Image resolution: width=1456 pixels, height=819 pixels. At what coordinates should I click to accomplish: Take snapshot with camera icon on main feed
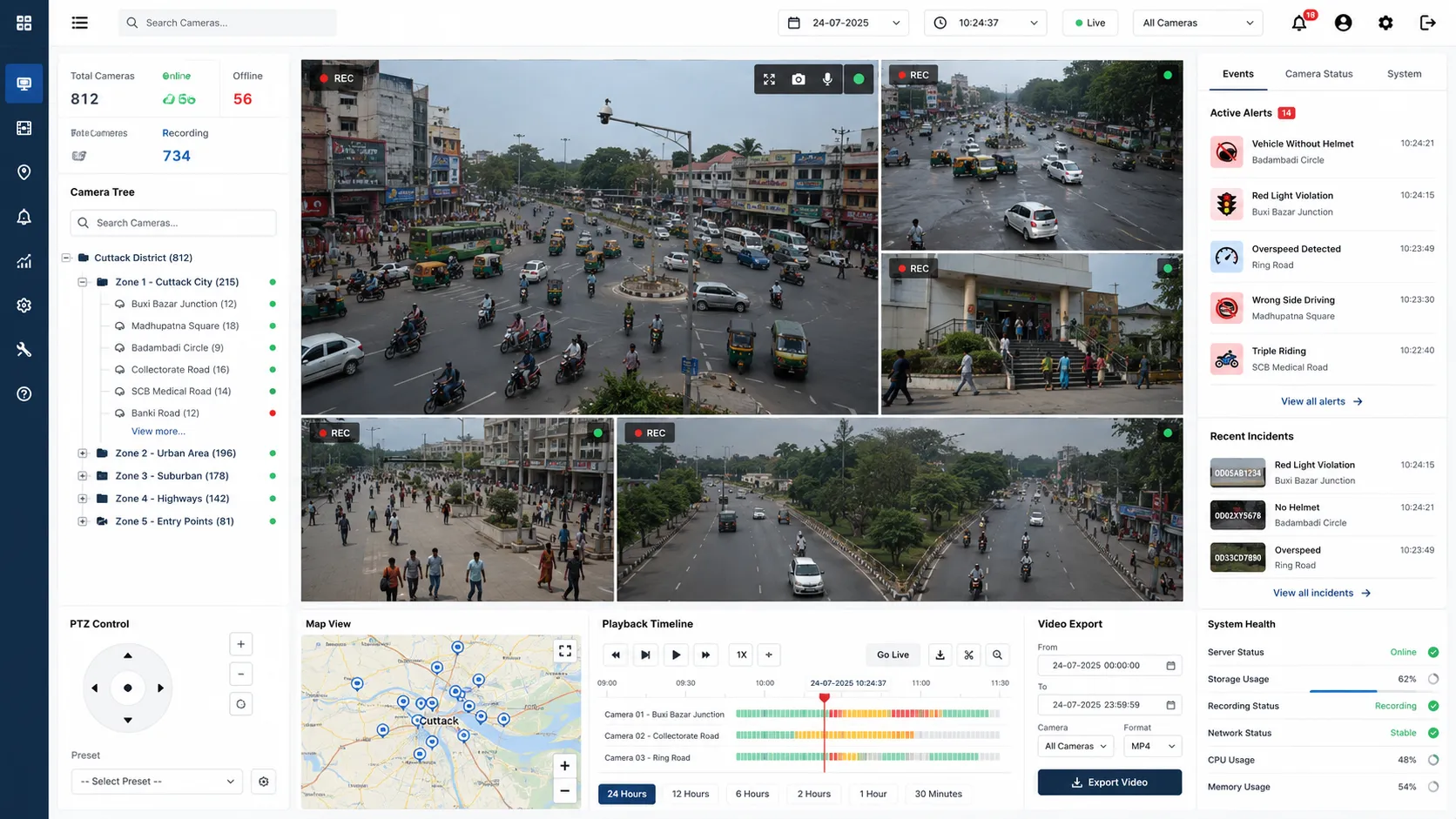pyautogui.click(x=798, y=79)
